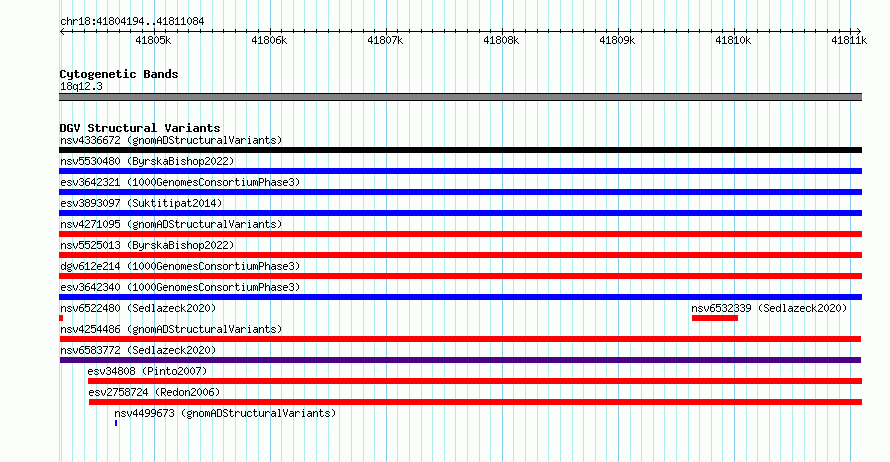Open nsv5525013 ByrskaBishop2022 label
Screen dimensions: 890x462
pyautogui.click(x=147, y=245)
